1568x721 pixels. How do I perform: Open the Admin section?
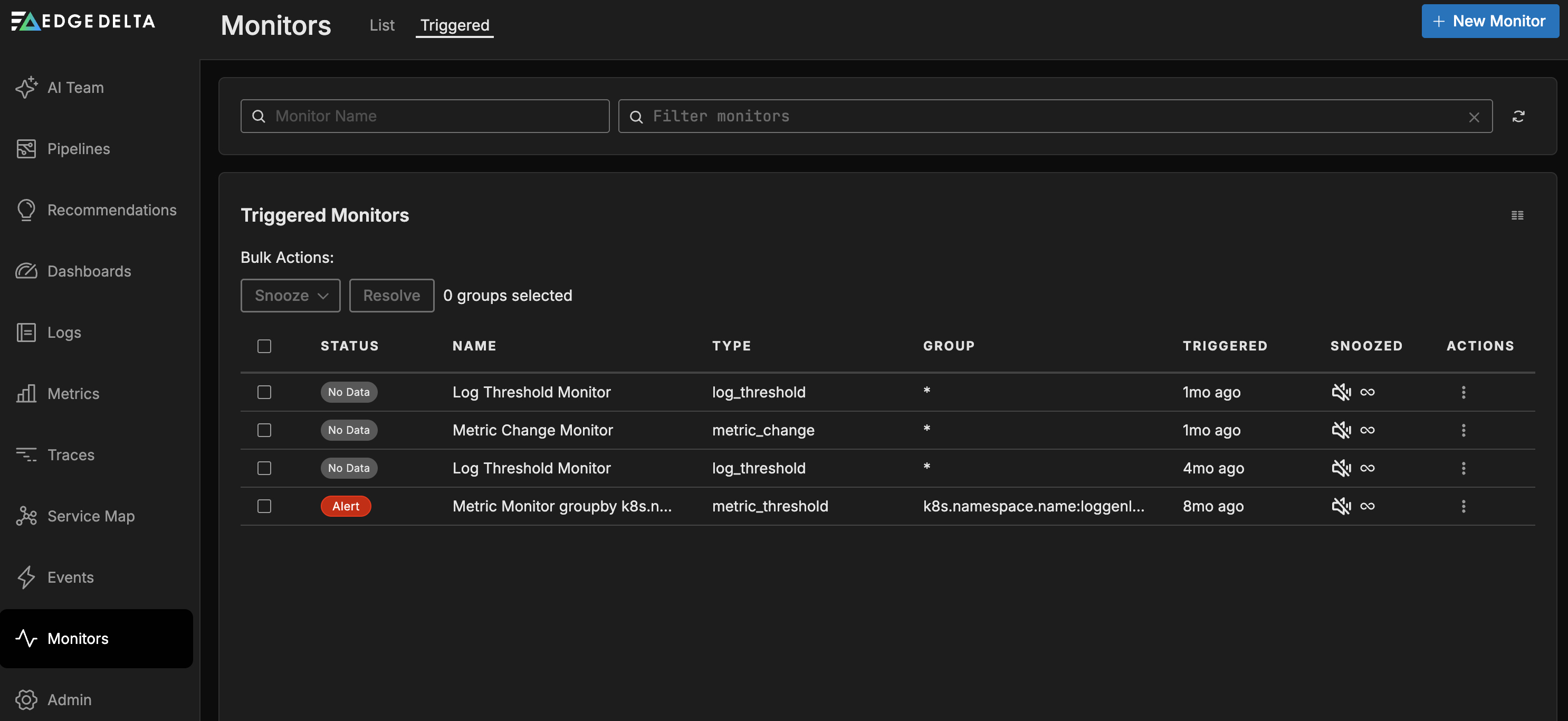tap(70, 700)
